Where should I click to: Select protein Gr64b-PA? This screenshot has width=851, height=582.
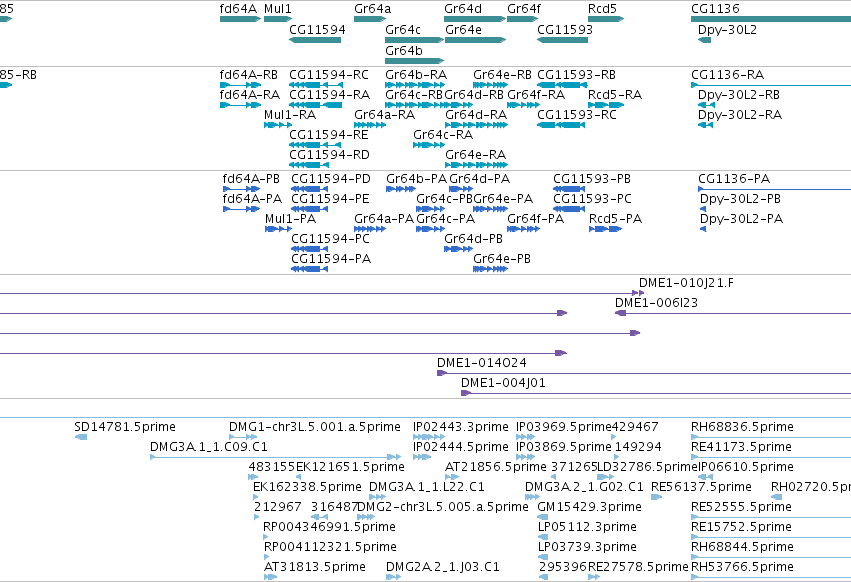(416, 179)
